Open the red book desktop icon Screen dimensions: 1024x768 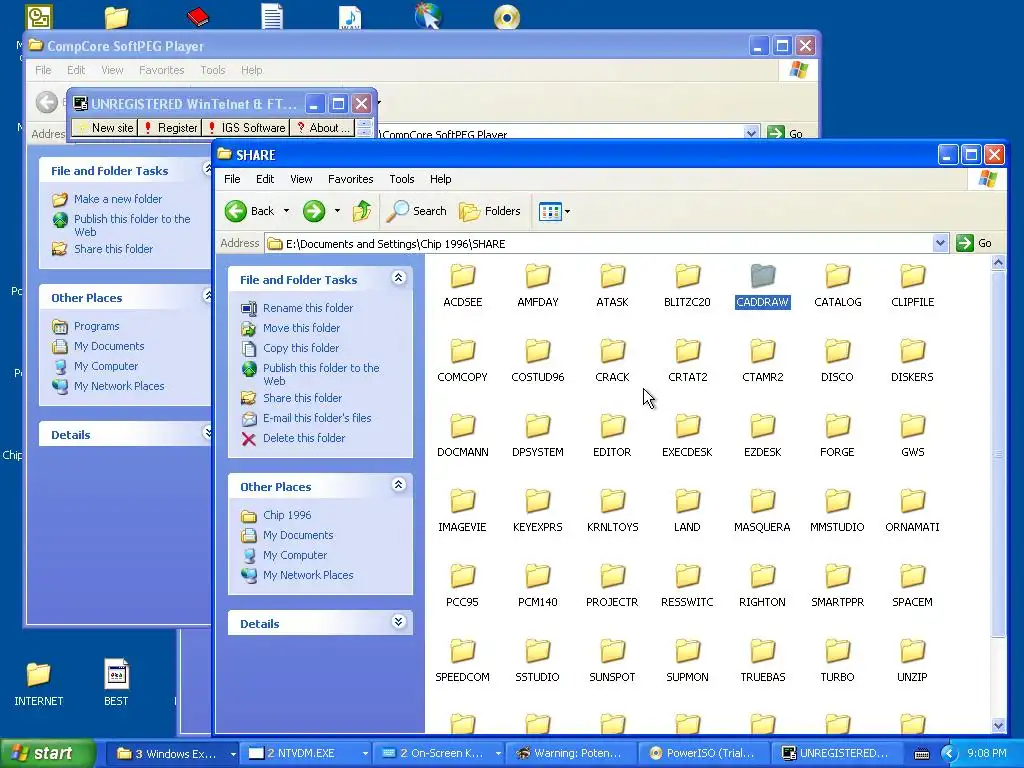click(197, 16)
